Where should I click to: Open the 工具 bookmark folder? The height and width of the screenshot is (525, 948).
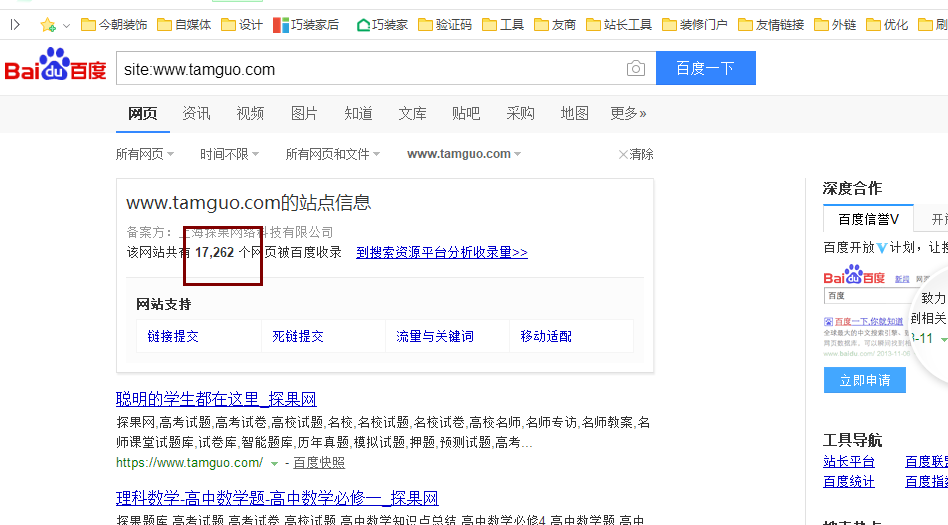click(503, 25)
